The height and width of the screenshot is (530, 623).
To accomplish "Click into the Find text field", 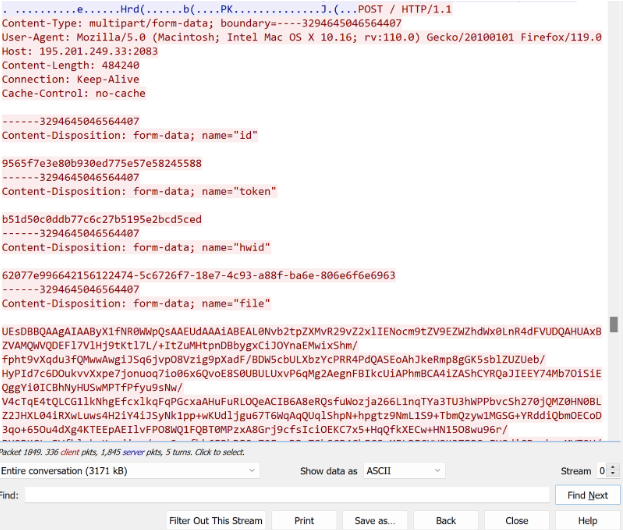I will pos(287,495).
